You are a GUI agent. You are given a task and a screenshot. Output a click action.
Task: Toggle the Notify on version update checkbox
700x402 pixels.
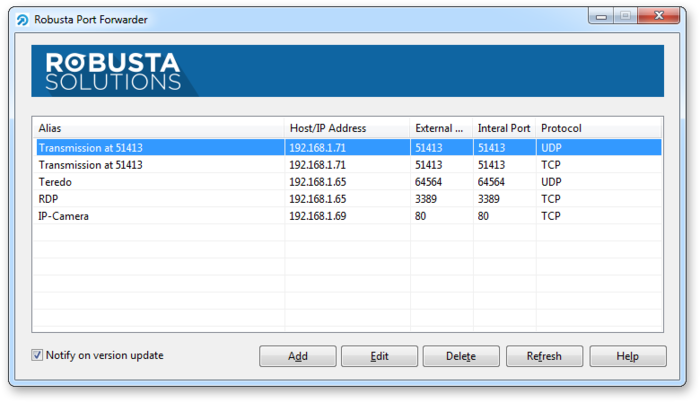38,355
